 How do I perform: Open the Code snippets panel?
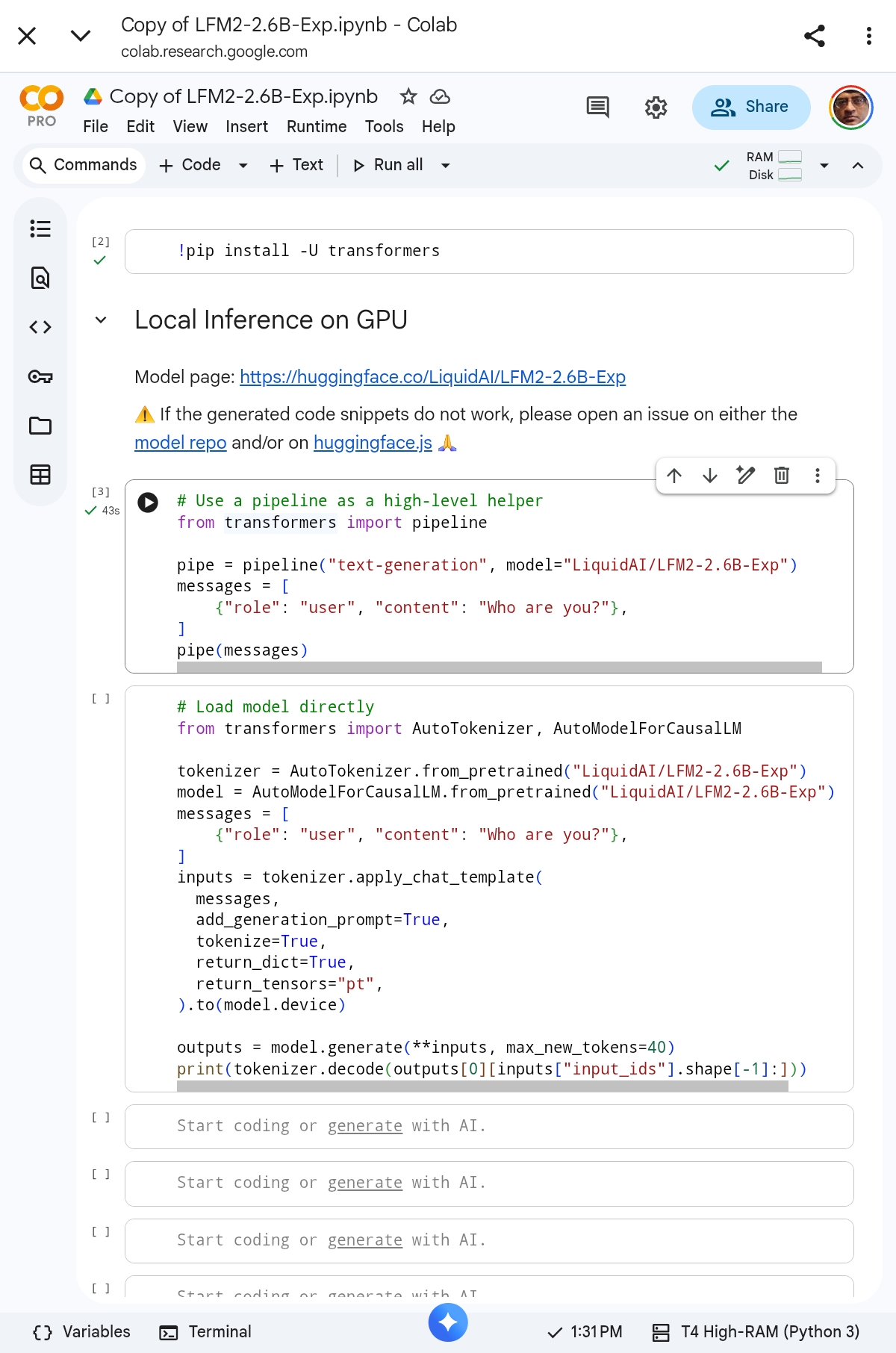point(40,327)
